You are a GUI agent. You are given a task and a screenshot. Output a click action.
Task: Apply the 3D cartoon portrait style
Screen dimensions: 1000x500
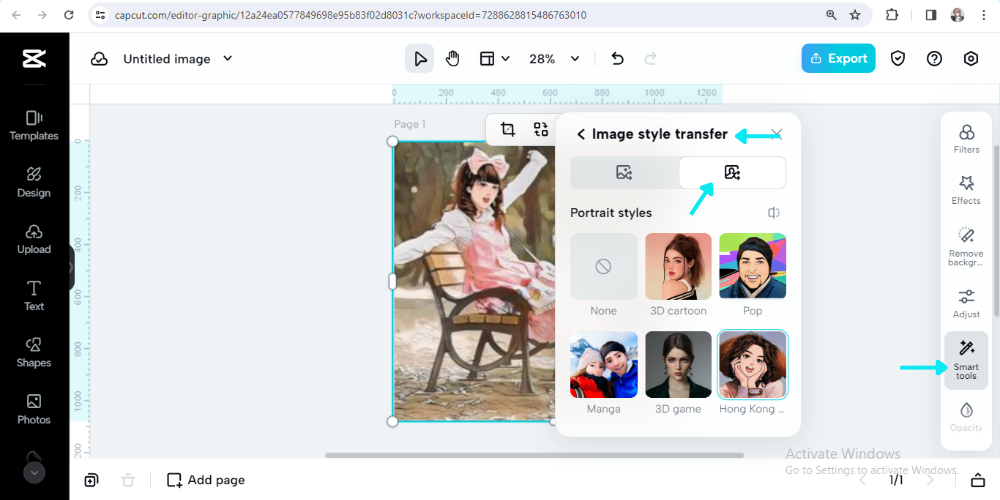point(678,276)
